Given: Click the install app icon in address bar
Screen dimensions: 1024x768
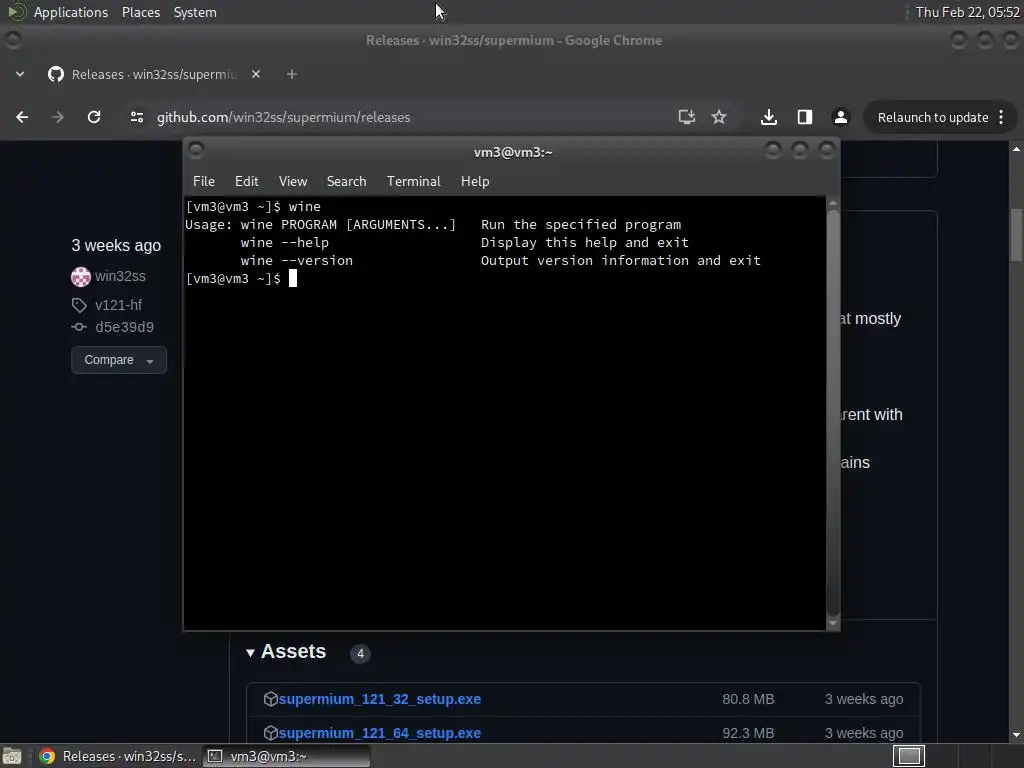Looking at the screenshot, I should tap(686, 117).
